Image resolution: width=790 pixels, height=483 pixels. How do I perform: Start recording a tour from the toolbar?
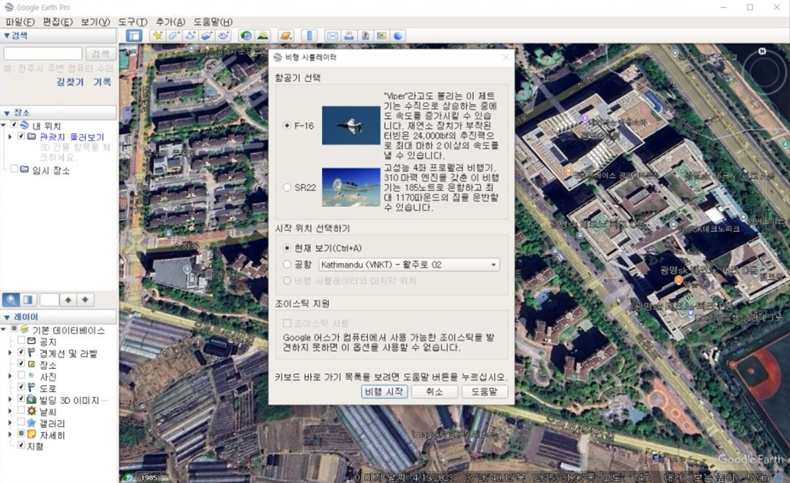[x=223, y=35]
